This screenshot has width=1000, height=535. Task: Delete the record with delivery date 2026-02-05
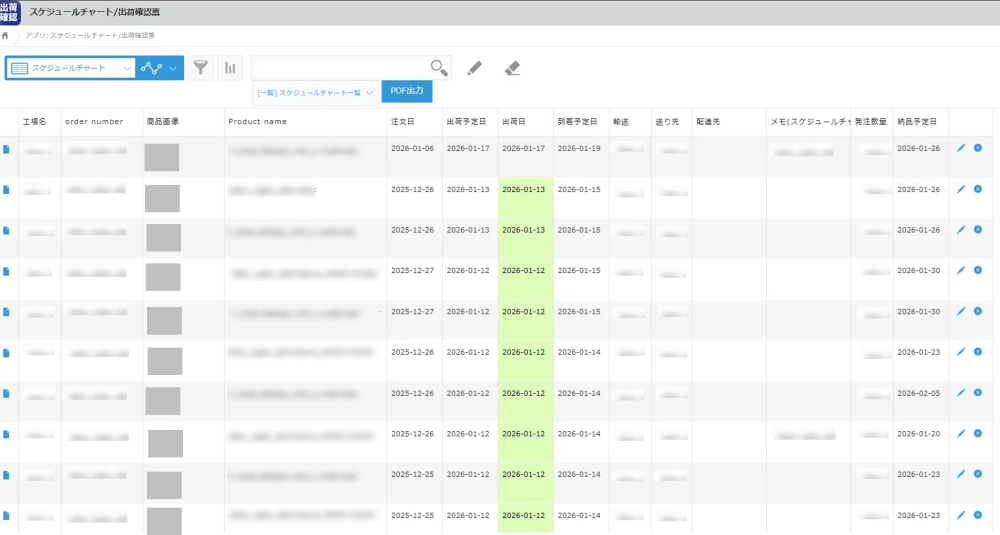[978, 393]
